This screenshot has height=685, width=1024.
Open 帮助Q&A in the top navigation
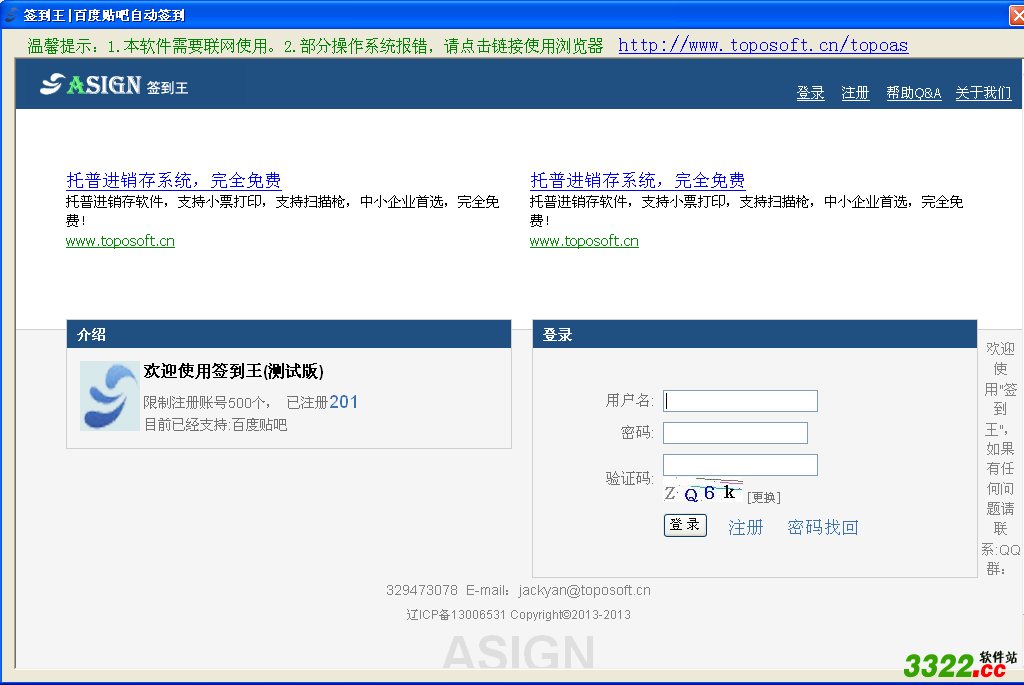tap(914, 93)
